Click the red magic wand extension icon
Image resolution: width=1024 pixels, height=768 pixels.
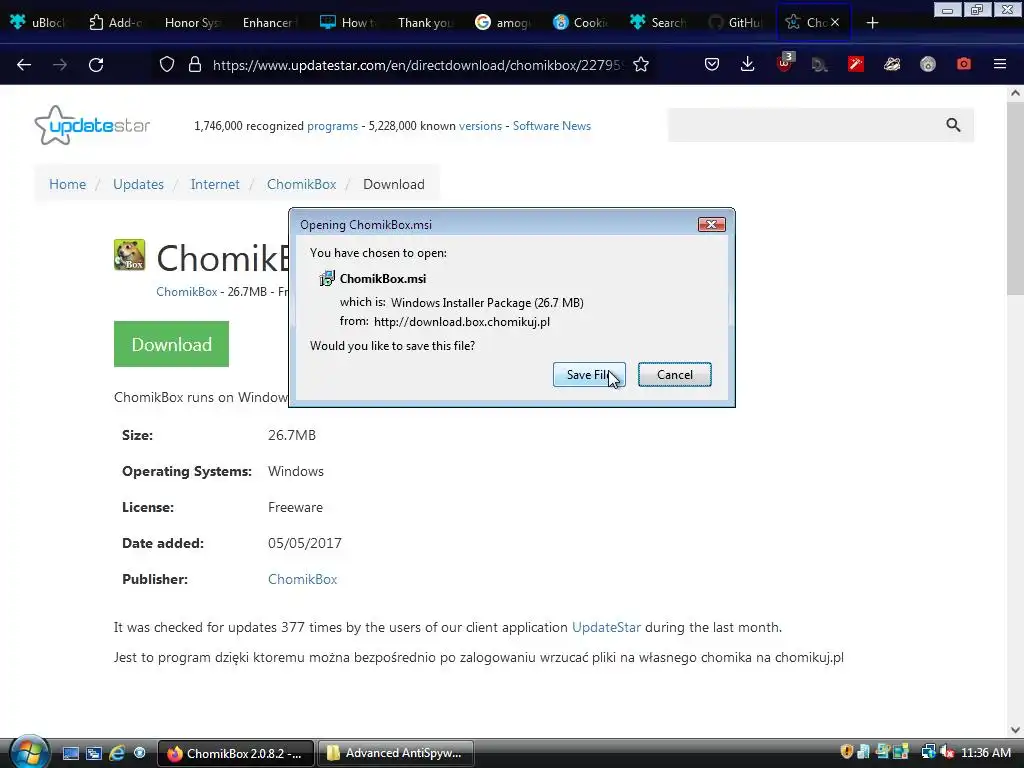point(856,64)
